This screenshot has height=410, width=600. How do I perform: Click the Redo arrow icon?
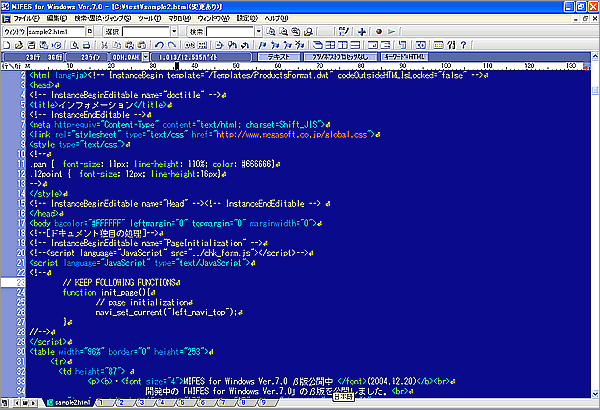click(x=172, y=45)
